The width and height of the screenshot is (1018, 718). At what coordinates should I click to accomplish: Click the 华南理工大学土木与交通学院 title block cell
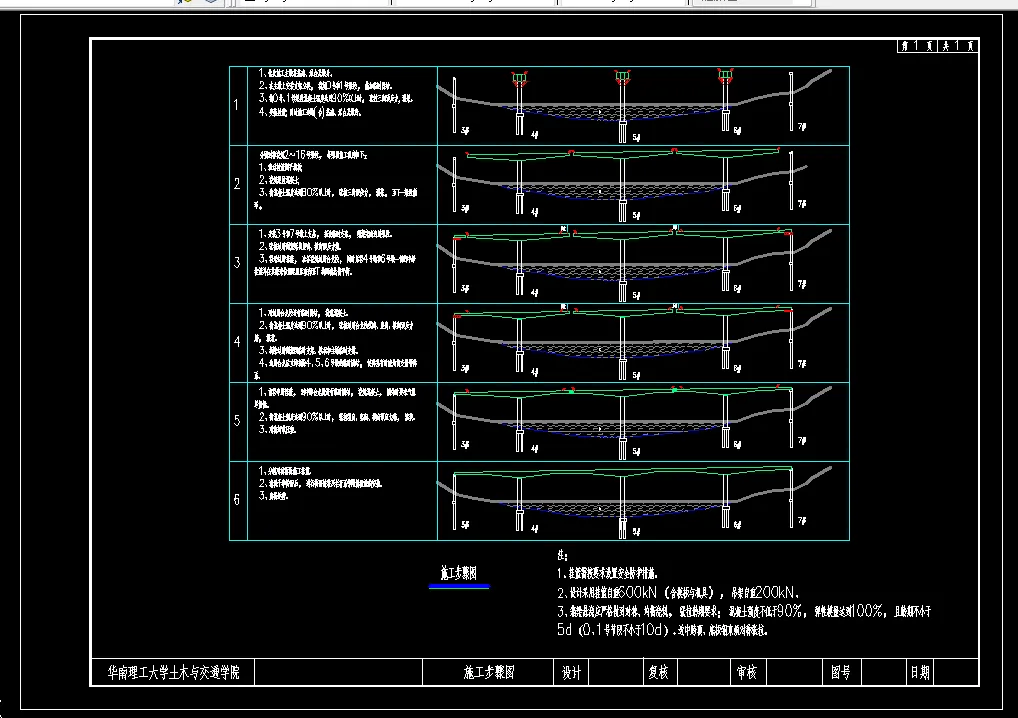(173, 672)
